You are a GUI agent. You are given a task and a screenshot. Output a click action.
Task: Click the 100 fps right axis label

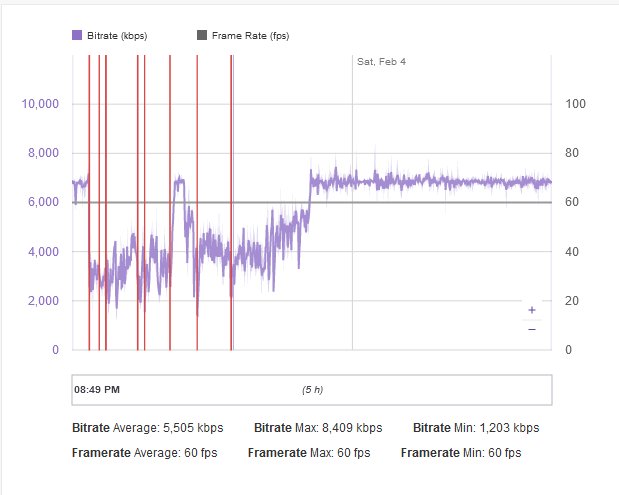(x=575, y=104)
